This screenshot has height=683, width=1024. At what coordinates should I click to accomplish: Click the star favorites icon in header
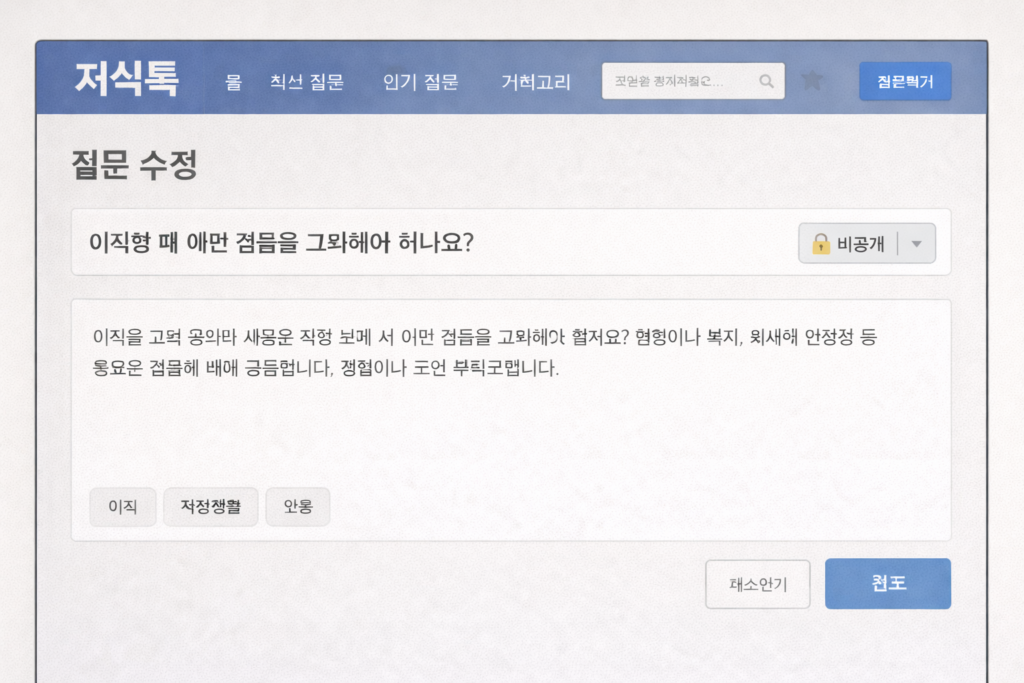[812, 81]
